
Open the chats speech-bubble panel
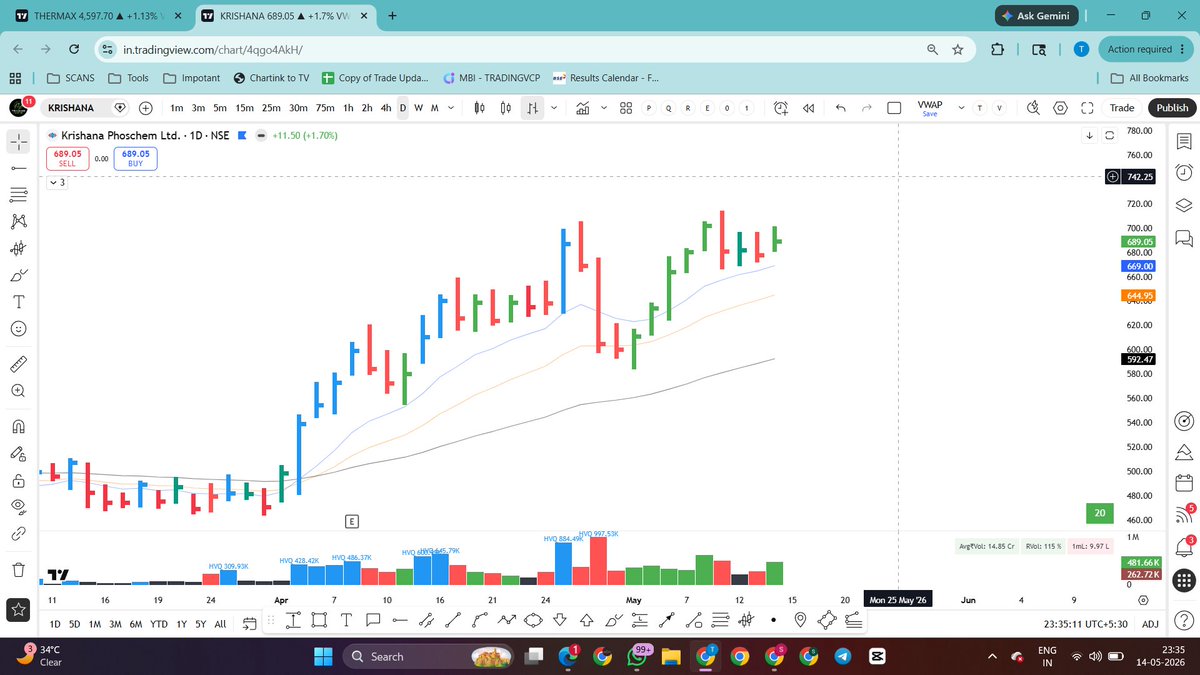1184,237
